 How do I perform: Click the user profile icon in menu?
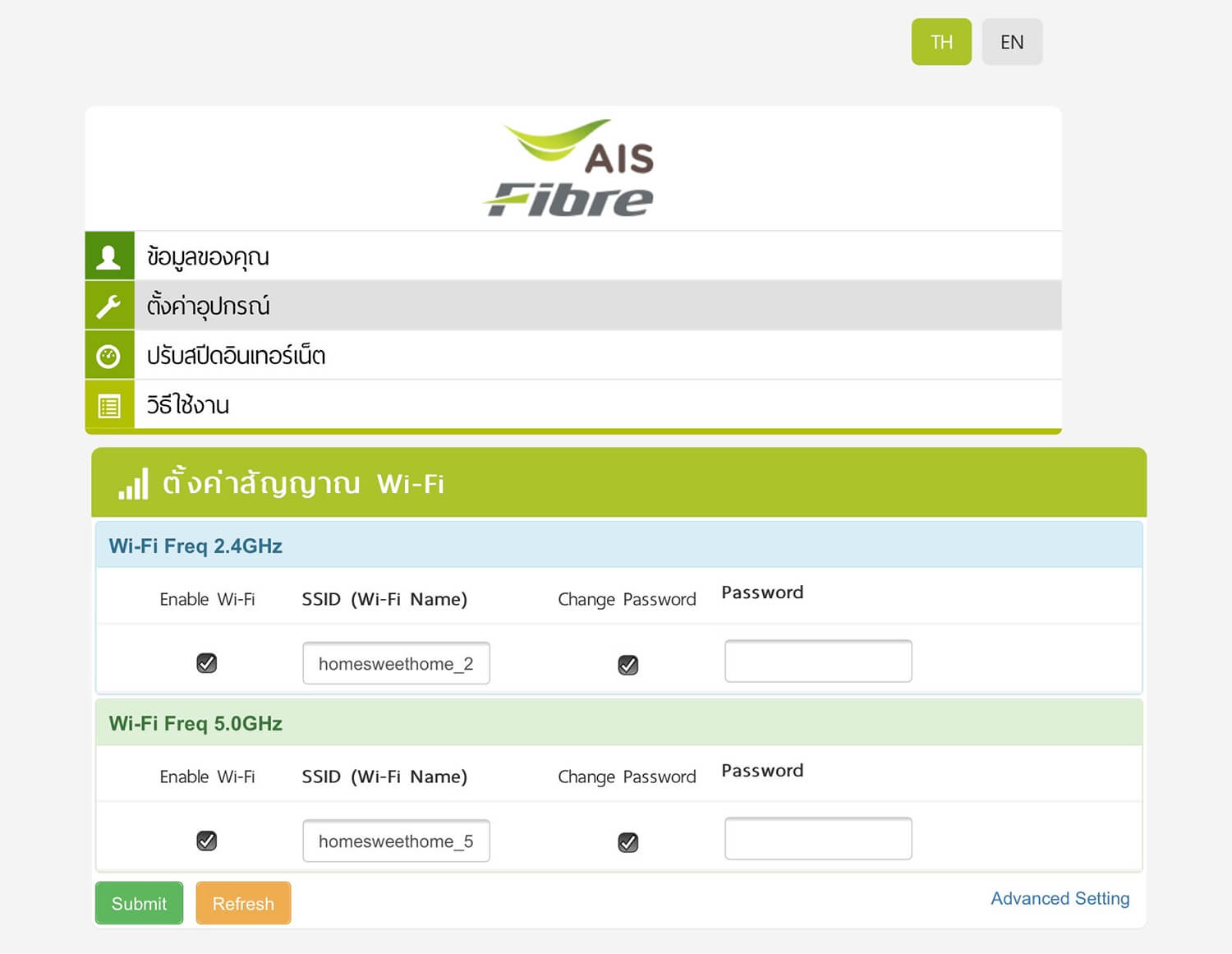click(x=109, y=256)
